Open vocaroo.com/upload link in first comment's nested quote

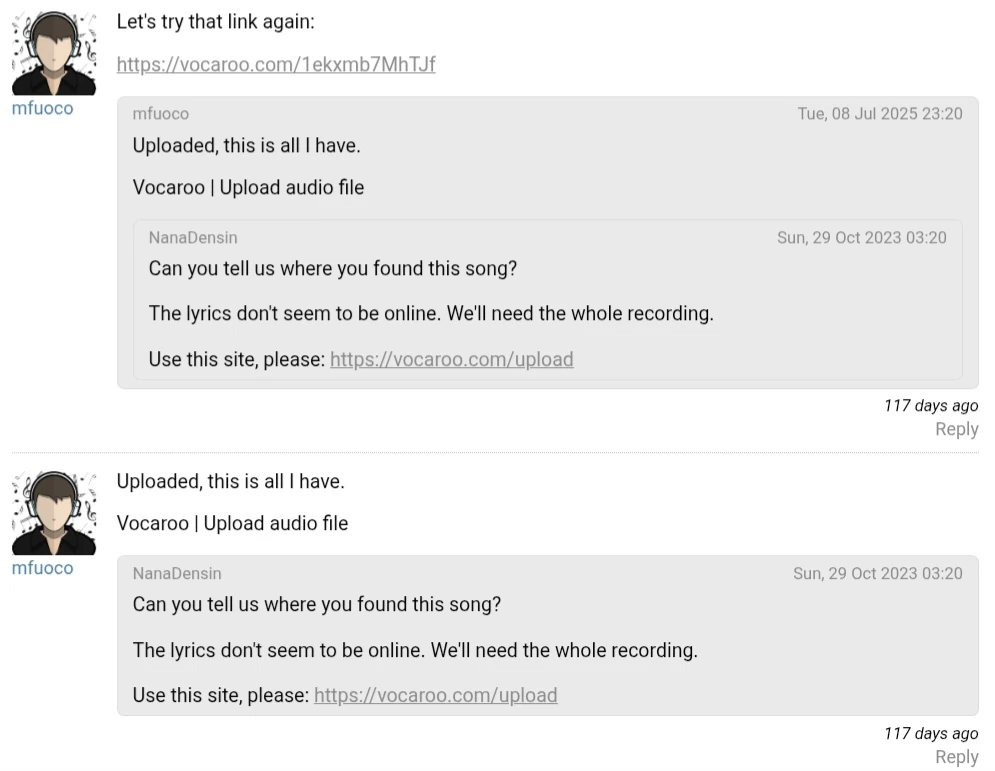[x=451, y=359]
